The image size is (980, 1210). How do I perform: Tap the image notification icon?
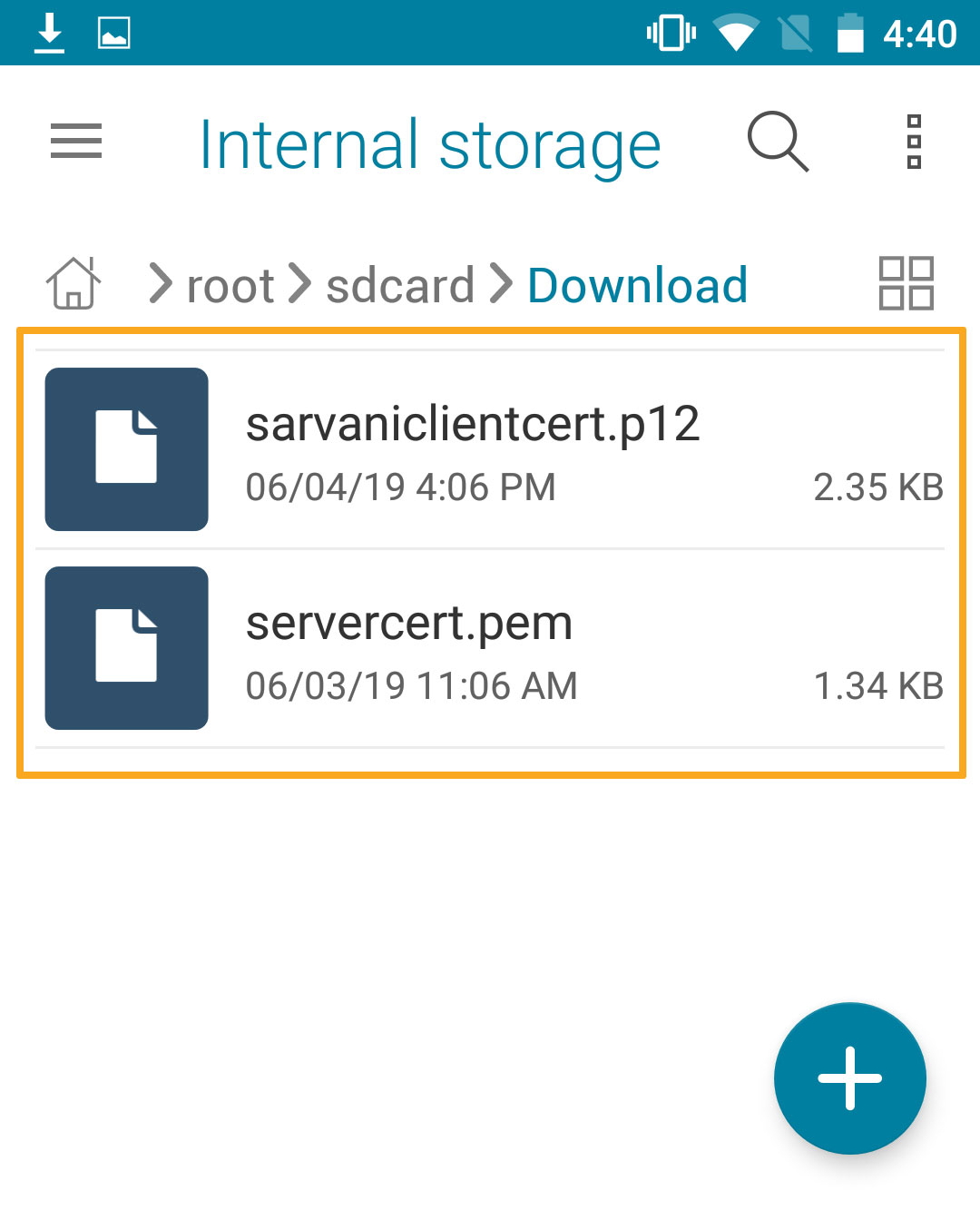coord(113,34)
